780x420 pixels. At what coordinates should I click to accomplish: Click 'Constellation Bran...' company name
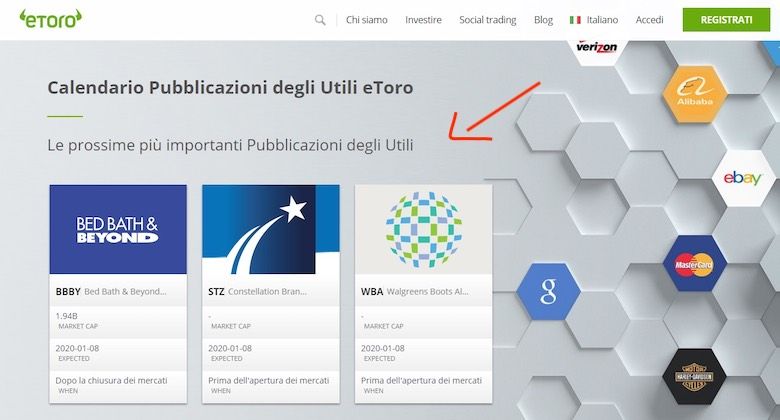pyautogui.click(x=268, y=292)
